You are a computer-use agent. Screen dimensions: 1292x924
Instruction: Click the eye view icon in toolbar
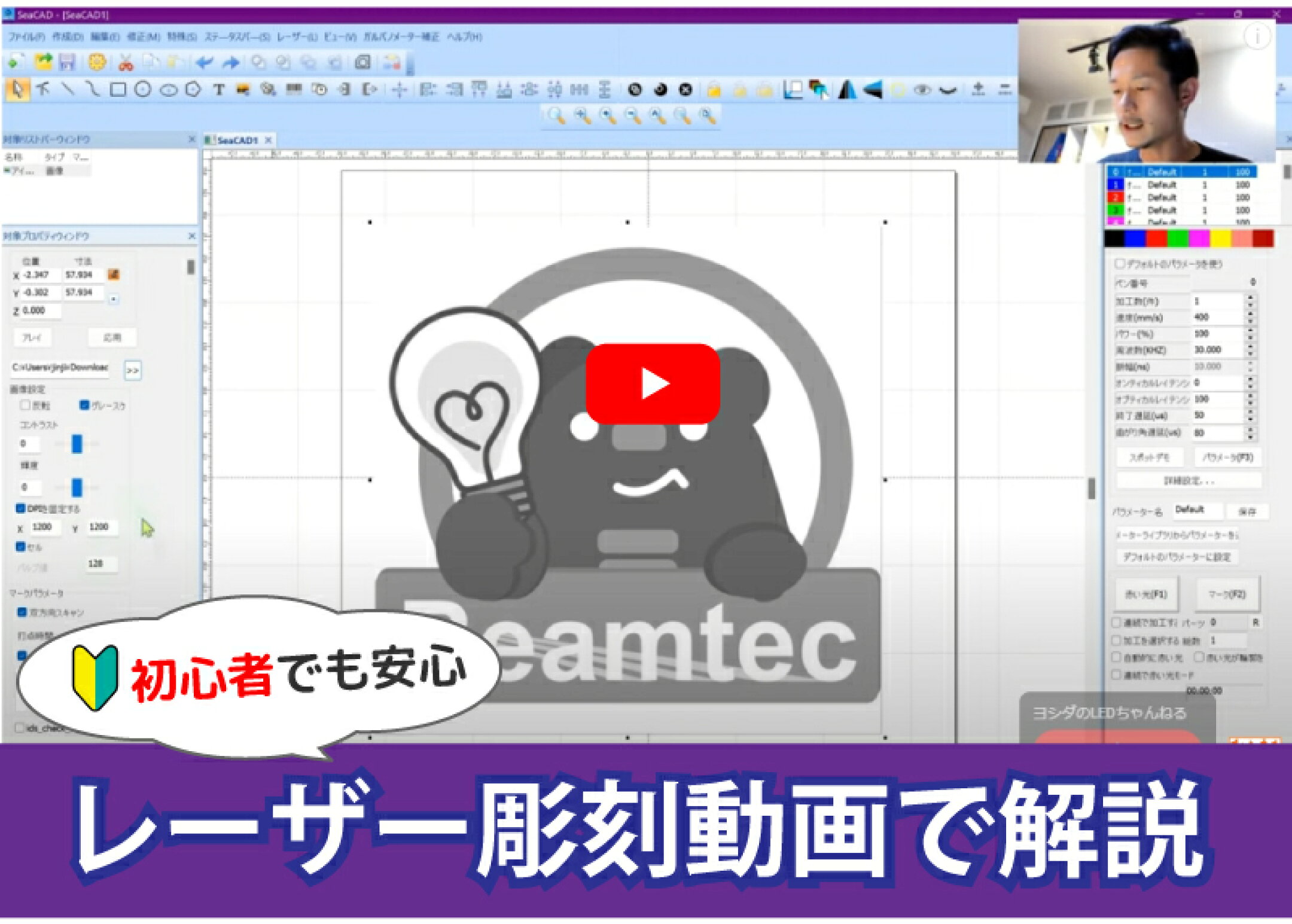click(922, 90)
